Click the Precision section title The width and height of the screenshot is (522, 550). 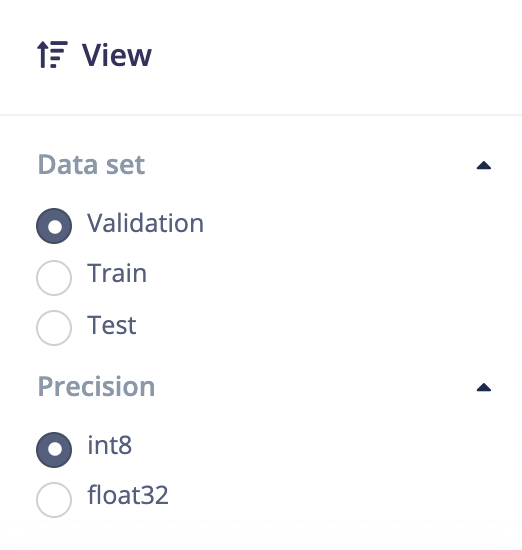pos(96,386)
